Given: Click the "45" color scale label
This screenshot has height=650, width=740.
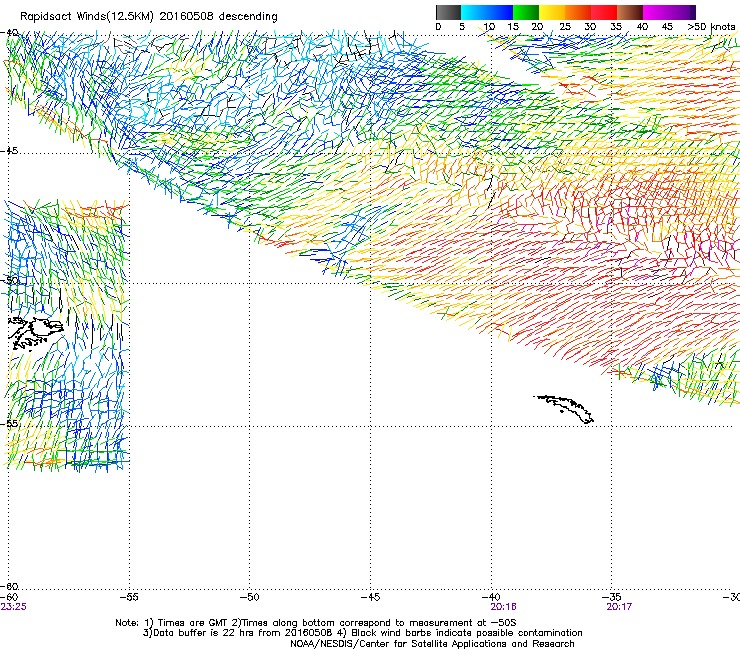Looking at the screenshot, I should (667, 26).
